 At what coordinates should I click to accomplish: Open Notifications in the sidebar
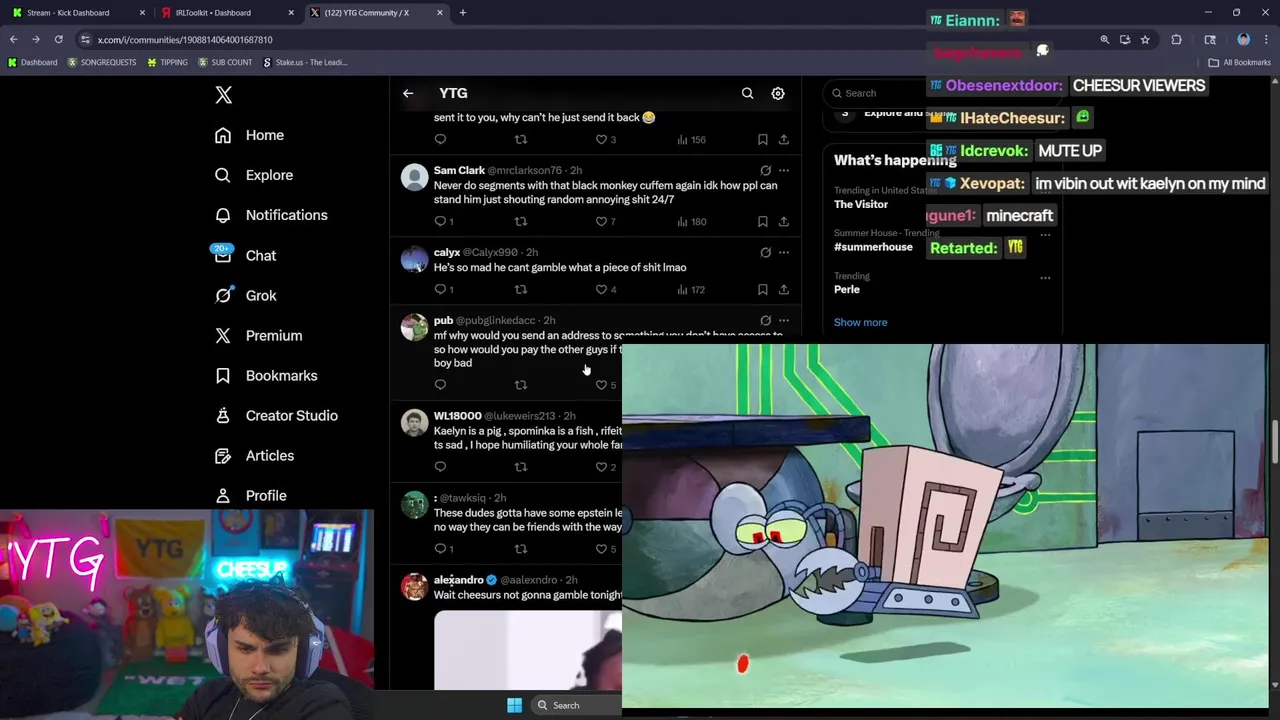pos(271,215)
